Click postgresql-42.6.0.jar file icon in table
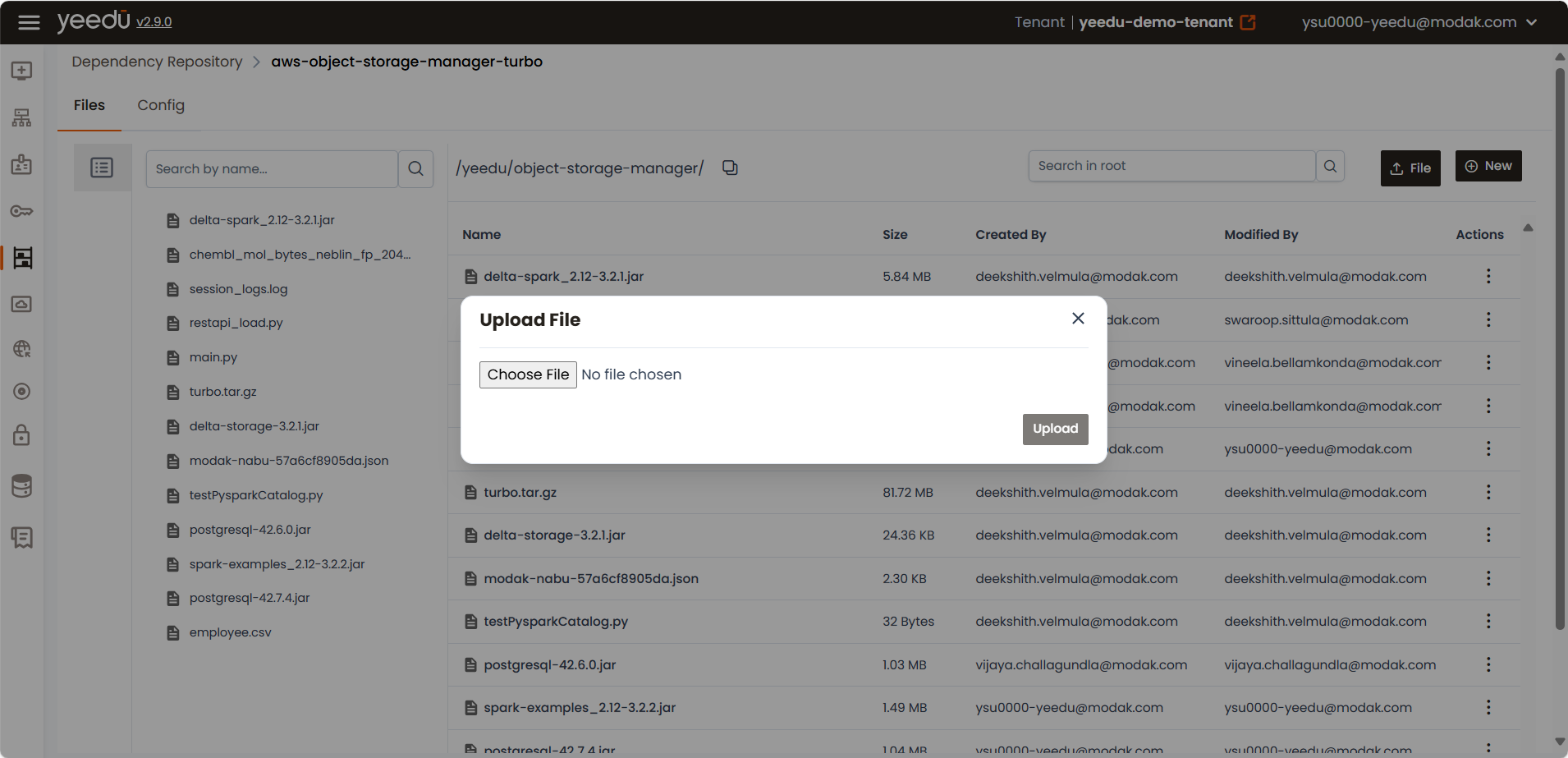This screenshot has width=1568, height=758. point(470,665)
